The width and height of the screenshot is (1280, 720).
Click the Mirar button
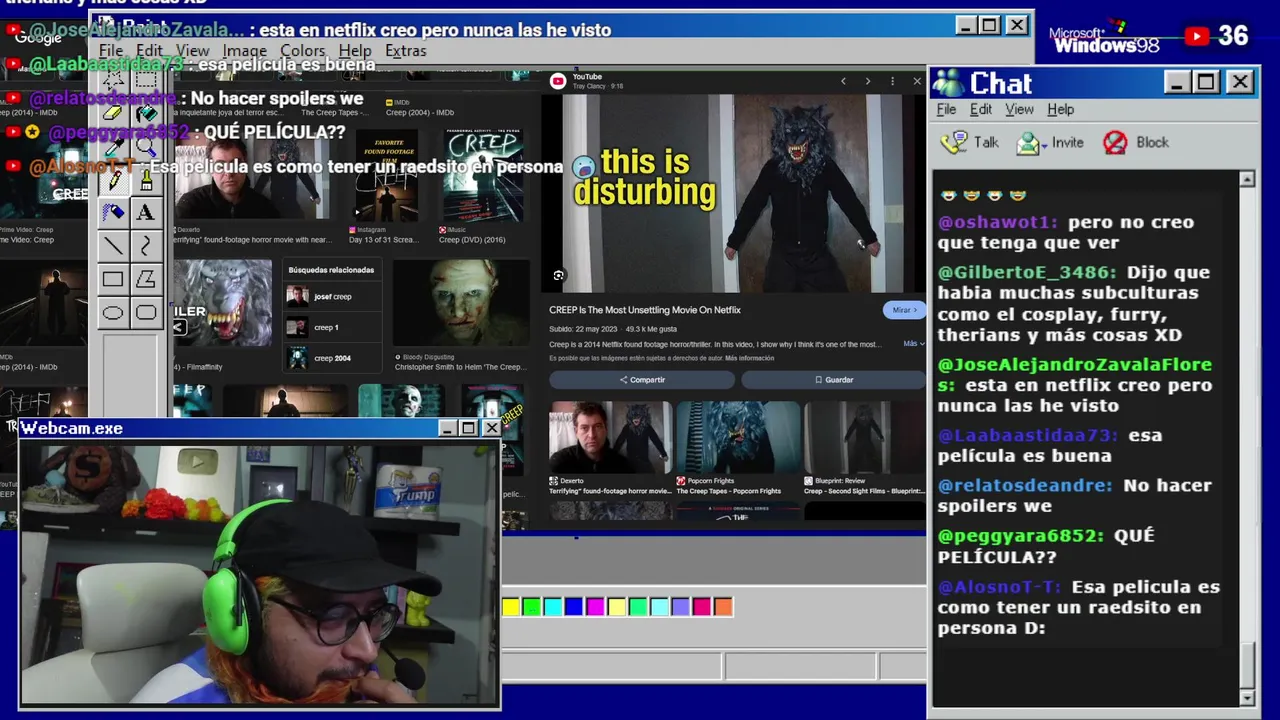click(904, 310)
